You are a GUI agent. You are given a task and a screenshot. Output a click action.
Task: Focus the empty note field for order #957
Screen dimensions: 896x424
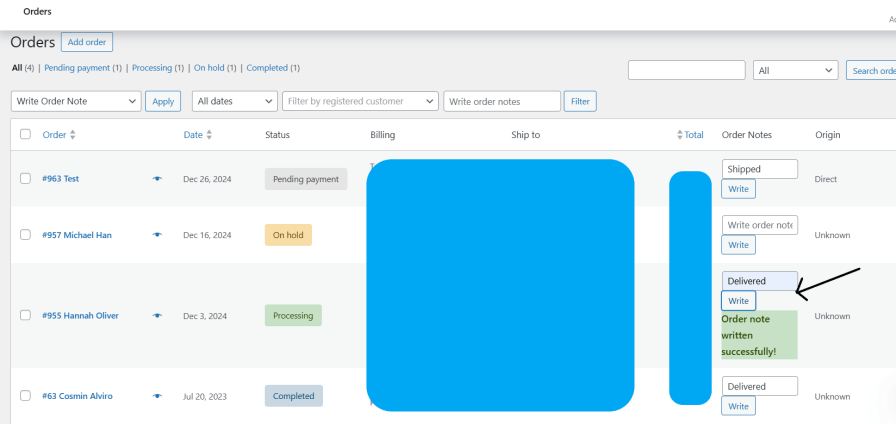coord(759,225)
